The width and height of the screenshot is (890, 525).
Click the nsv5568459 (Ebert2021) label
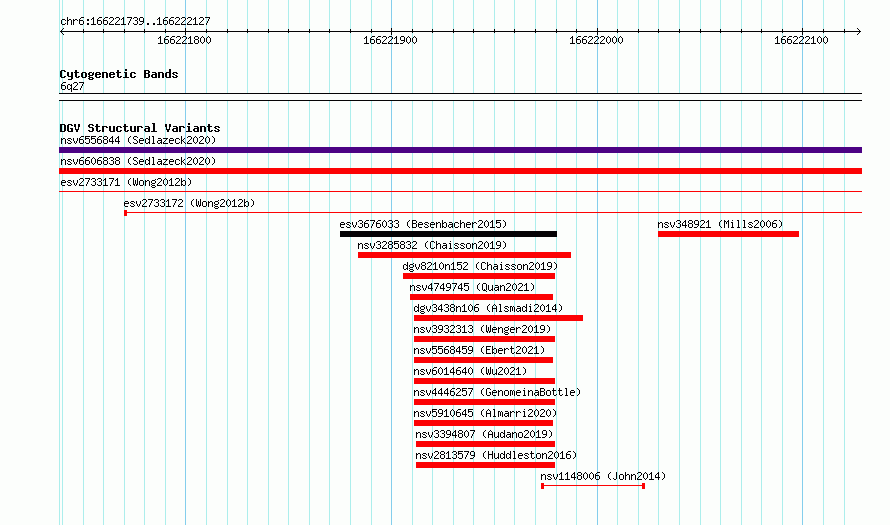click(479, 350)
